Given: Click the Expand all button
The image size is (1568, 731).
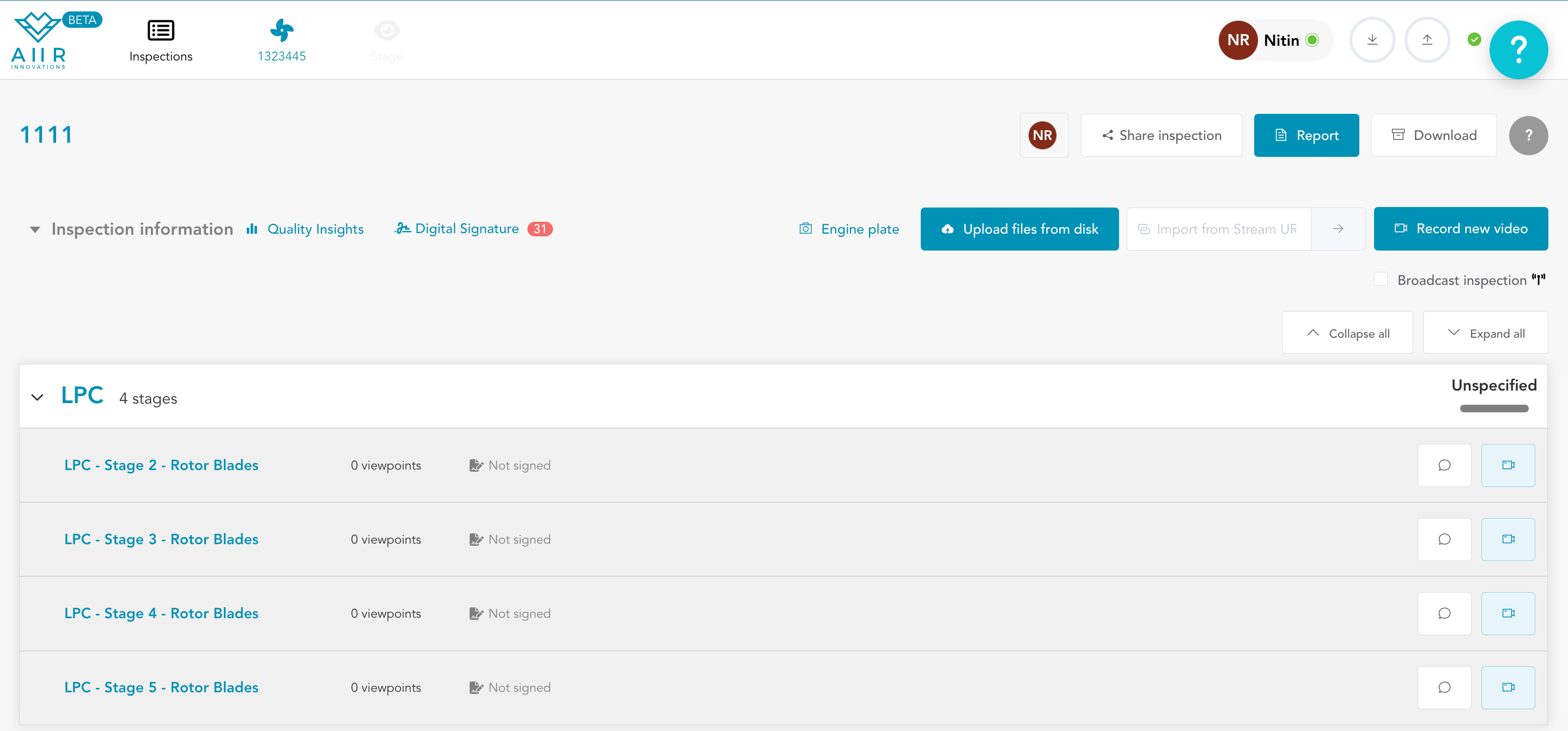Looking at the screenshot, I should pos(1485,333).
